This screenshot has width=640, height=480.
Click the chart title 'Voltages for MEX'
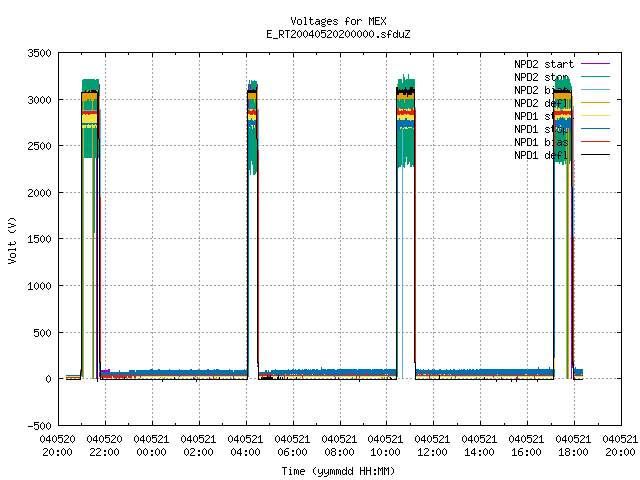tap(338, 21)
